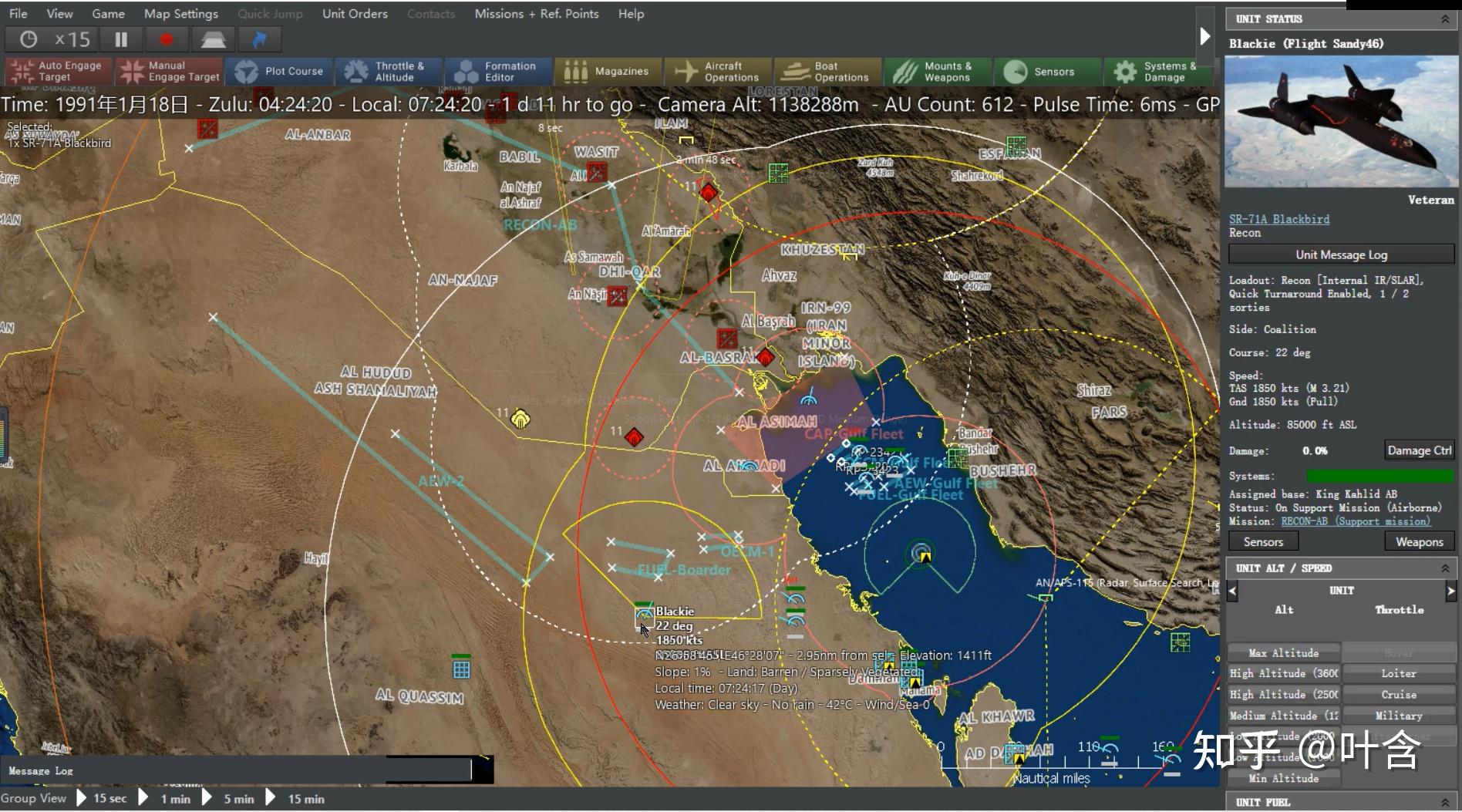Open Aircraft Operations

coord(718,71)
